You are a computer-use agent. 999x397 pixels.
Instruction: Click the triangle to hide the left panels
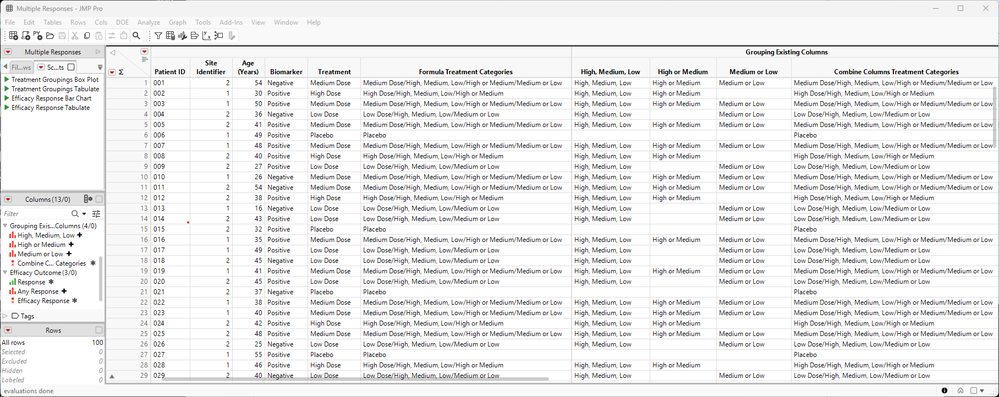[x=113, y=52]
